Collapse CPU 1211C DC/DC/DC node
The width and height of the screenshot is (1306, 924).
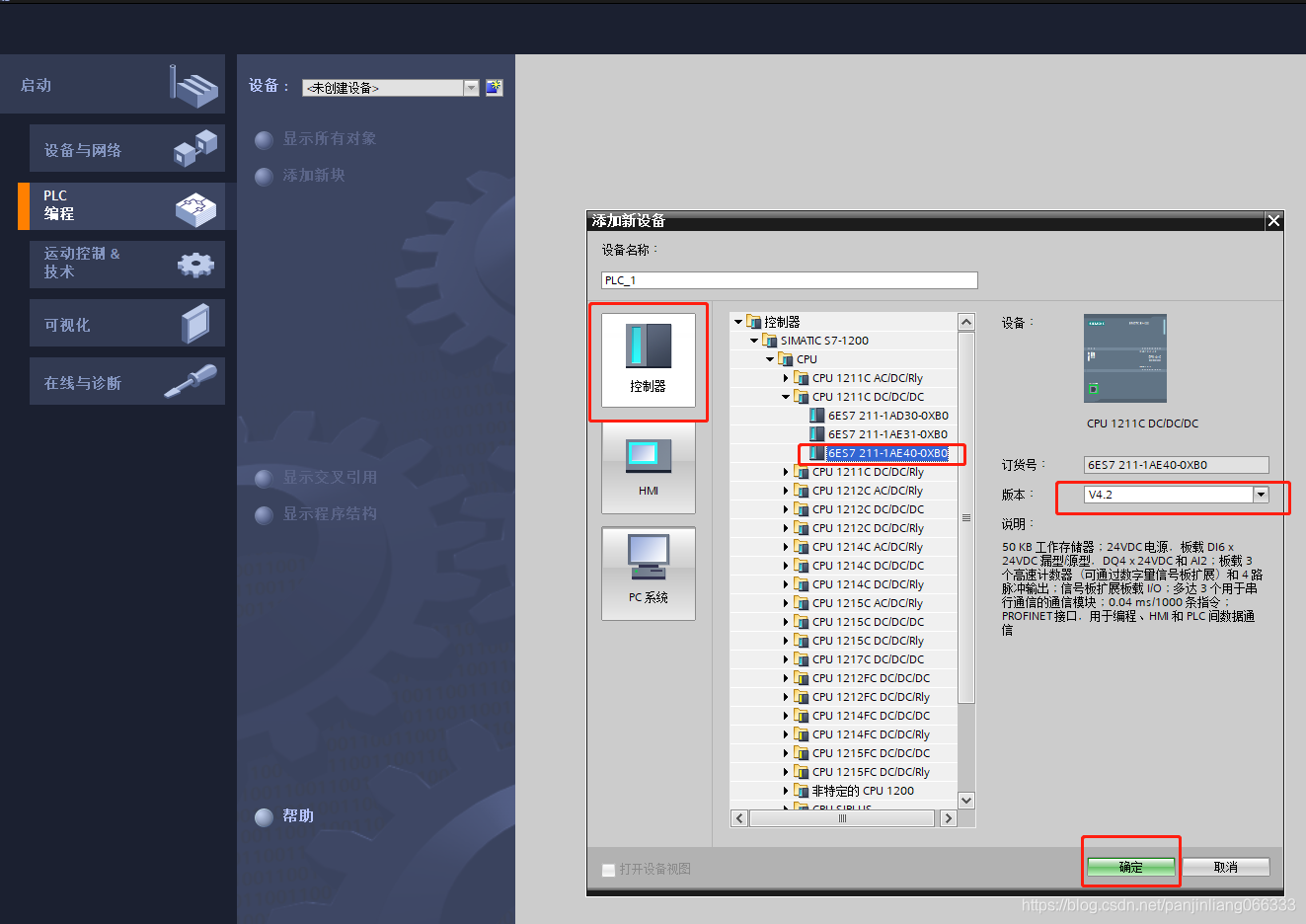(x=786, y=397)
